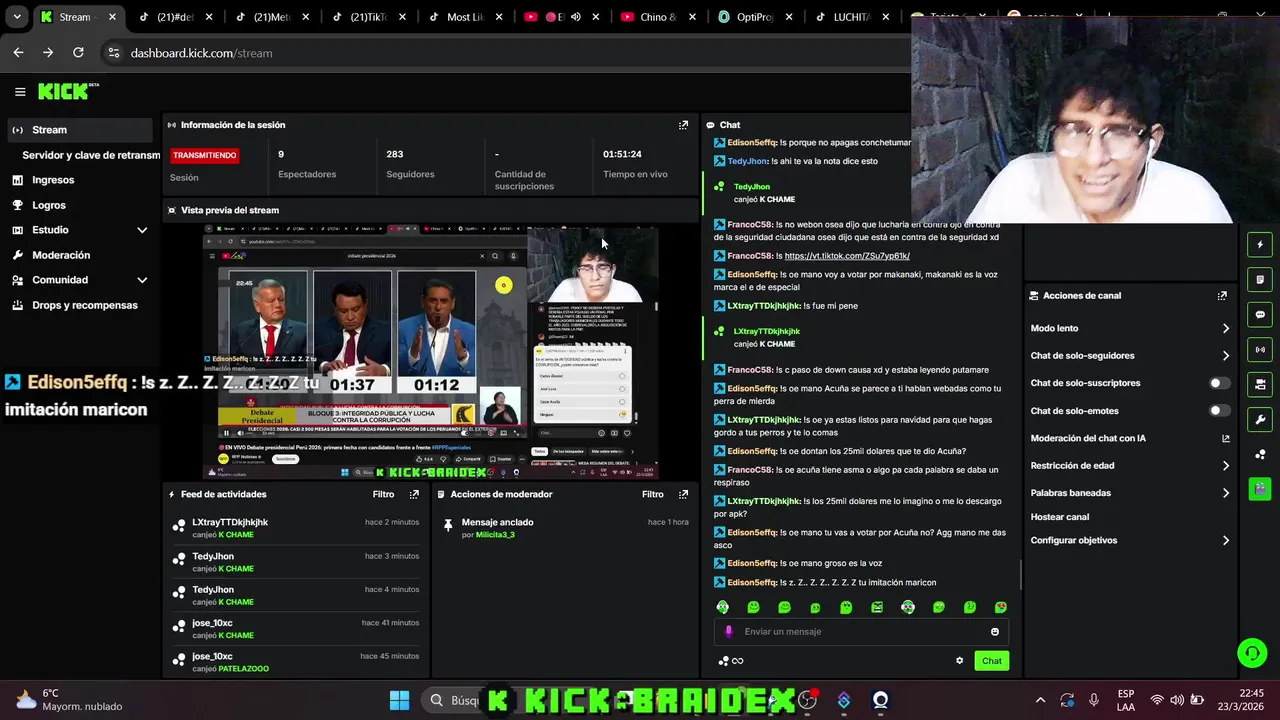1280x720 pixels.
Task: Switch to the Most Lik TikTok tab
Action: (463, 17)
